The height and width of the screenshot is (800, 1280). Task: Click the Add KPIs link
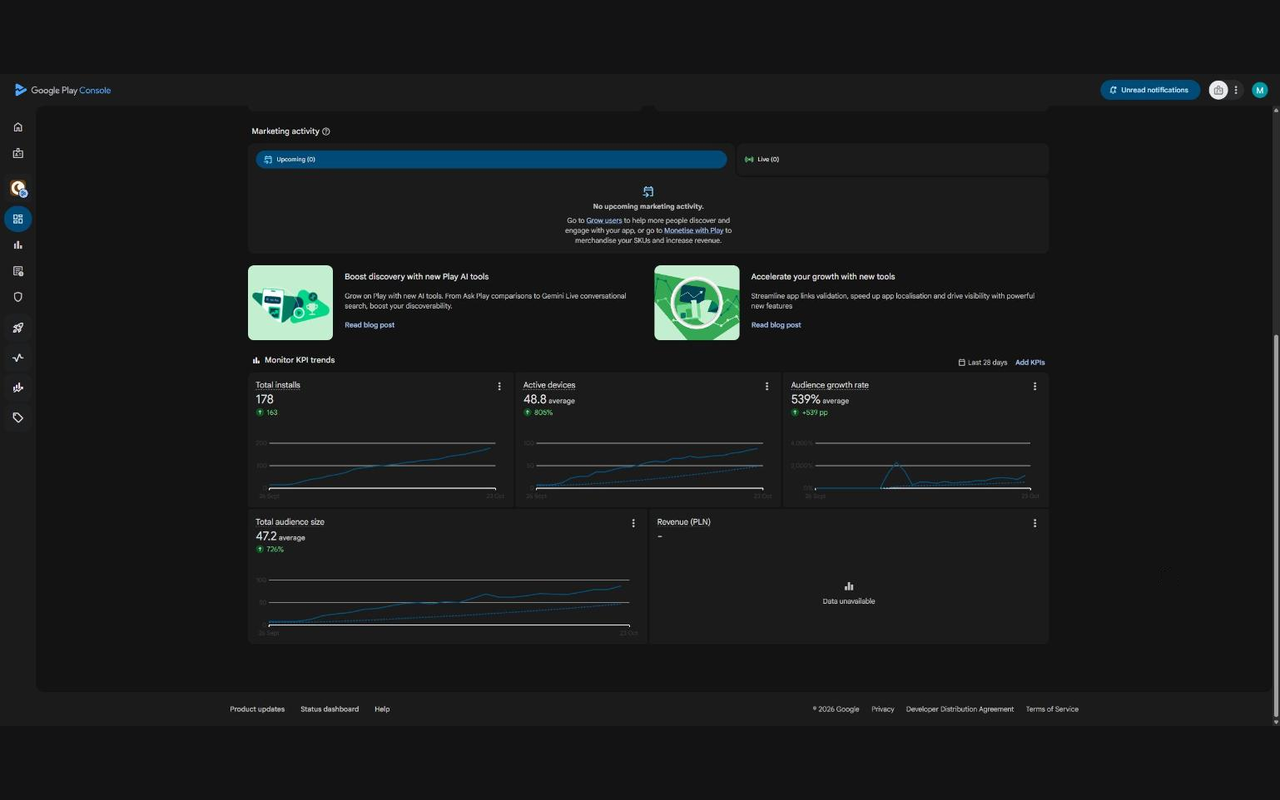[x=1030, y=362]
